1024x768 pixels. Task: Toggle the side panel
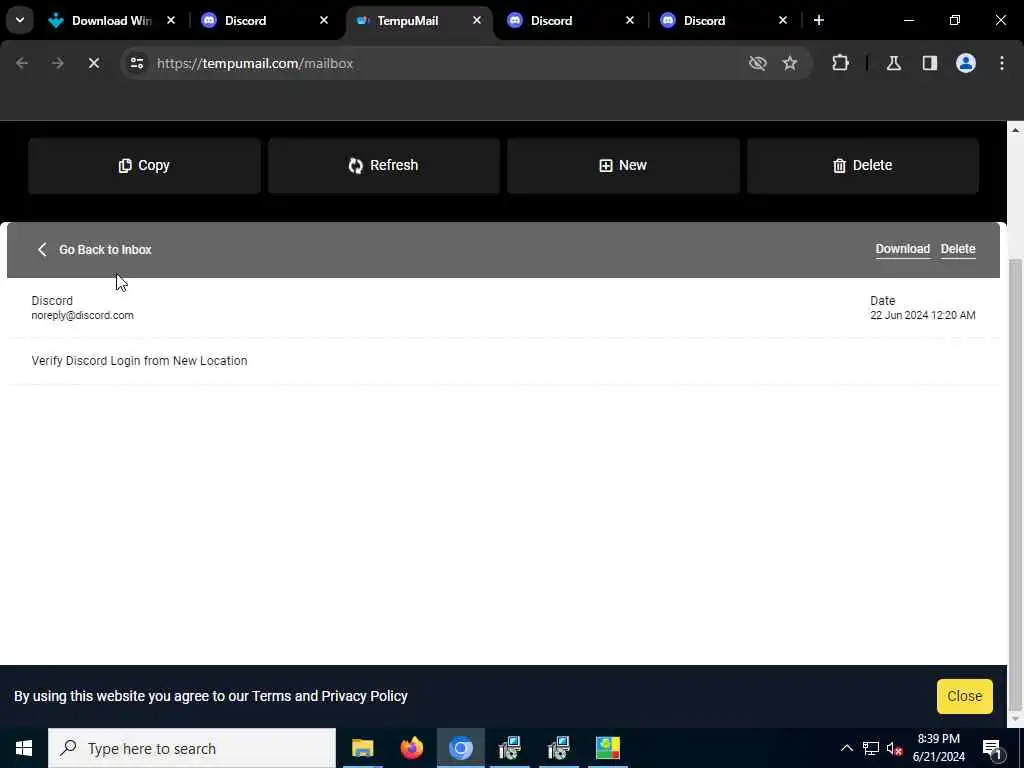[930, 63]
